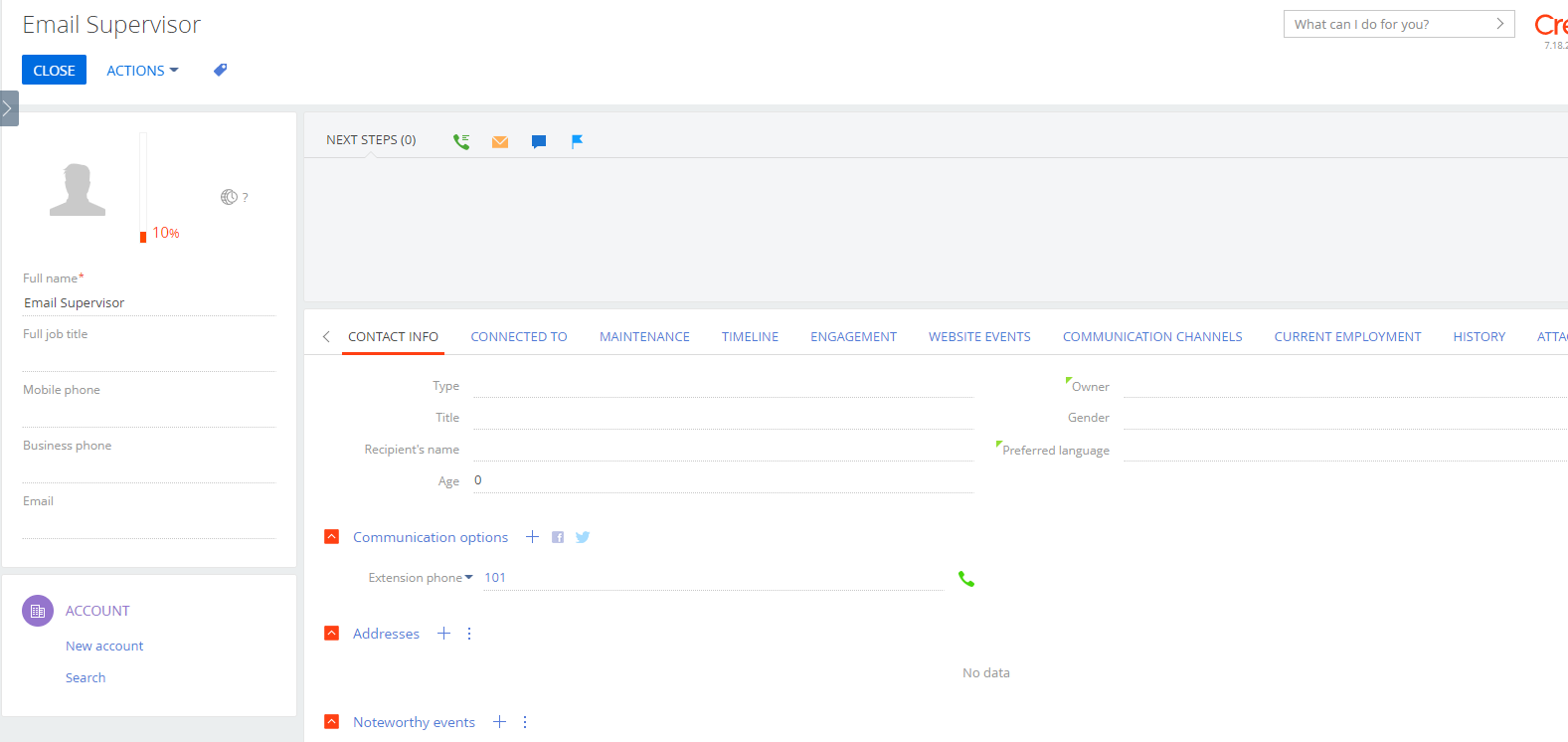Click the Gender dropdown field

point(1345,417)
